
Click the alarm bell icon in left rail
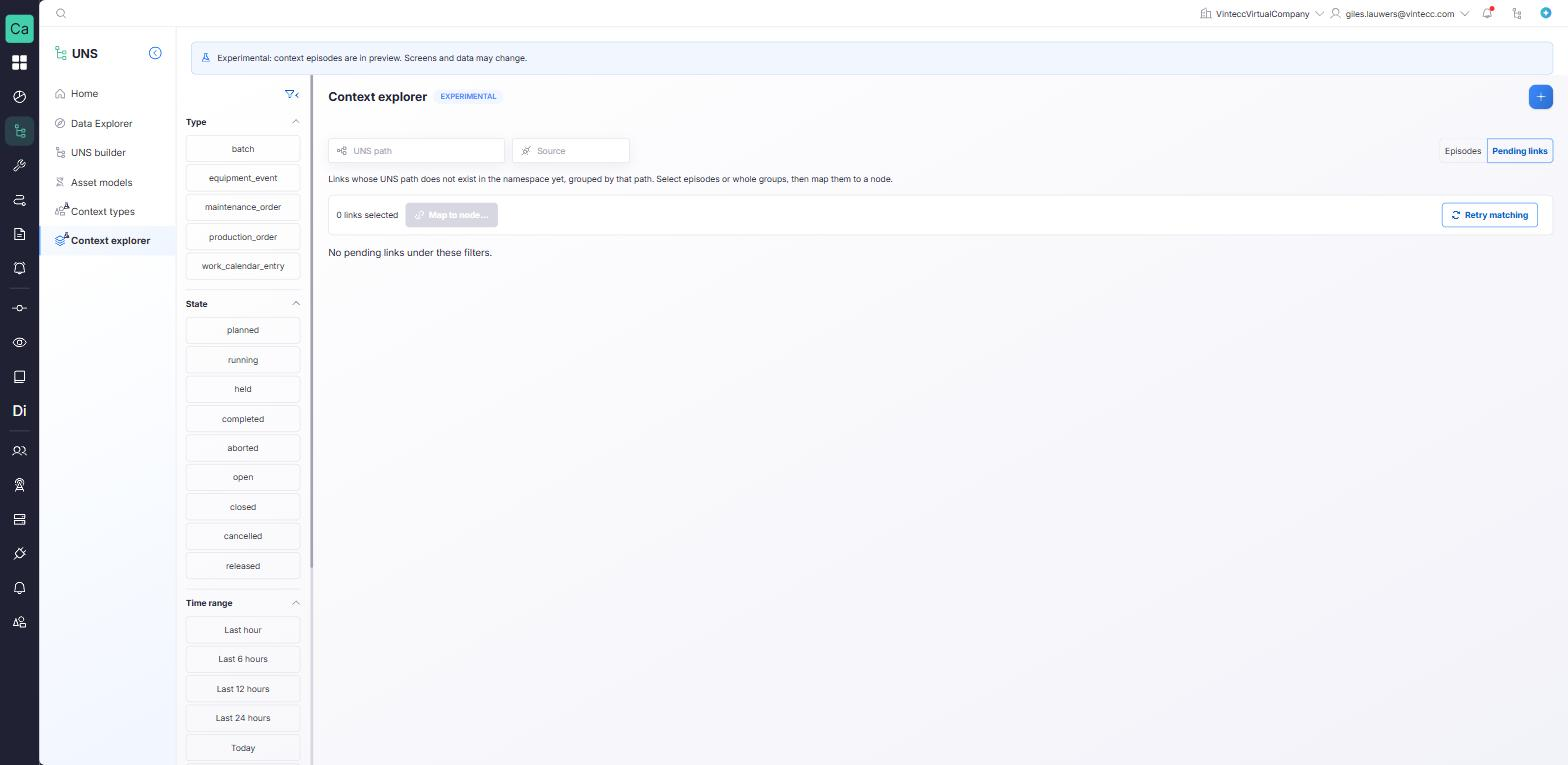coord(19,268)
